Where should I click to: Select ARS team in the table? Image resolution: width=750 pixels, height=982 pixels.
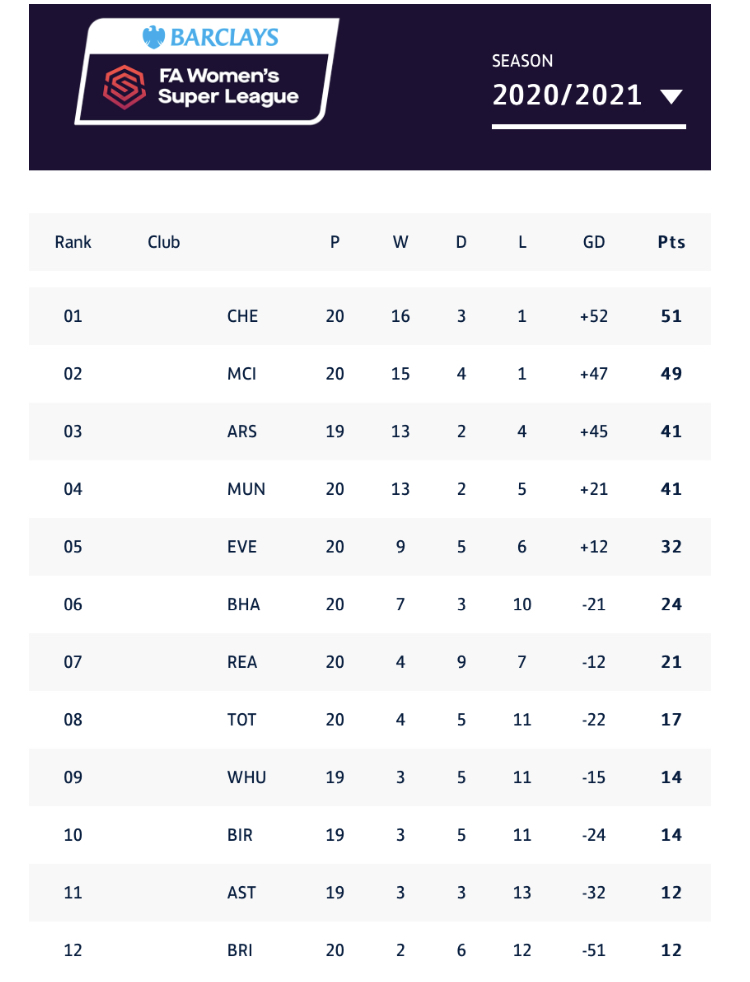[242, 432]
